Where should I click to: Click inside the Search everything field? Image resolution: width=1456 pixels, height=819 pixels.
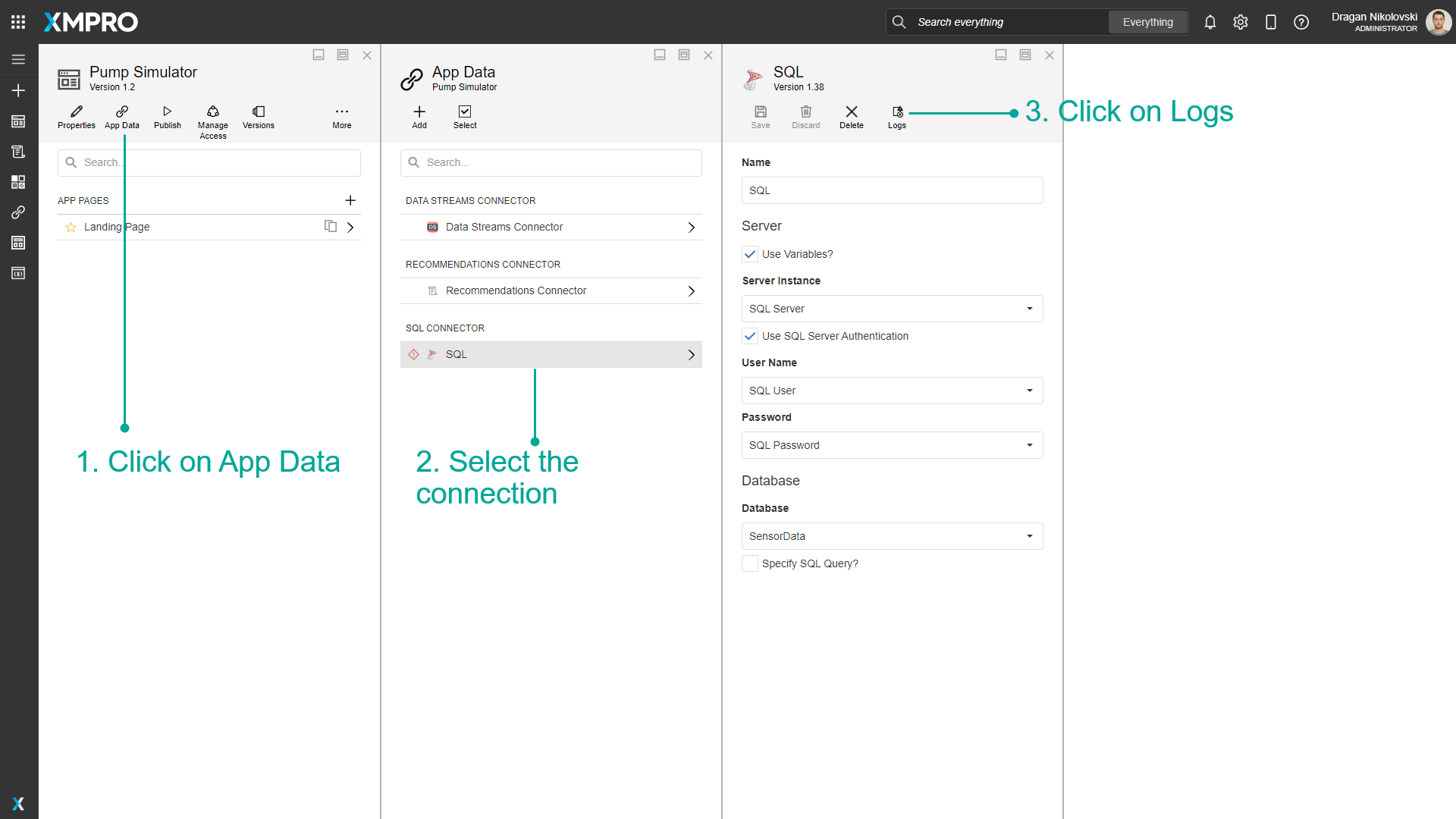tap(986, 22)
